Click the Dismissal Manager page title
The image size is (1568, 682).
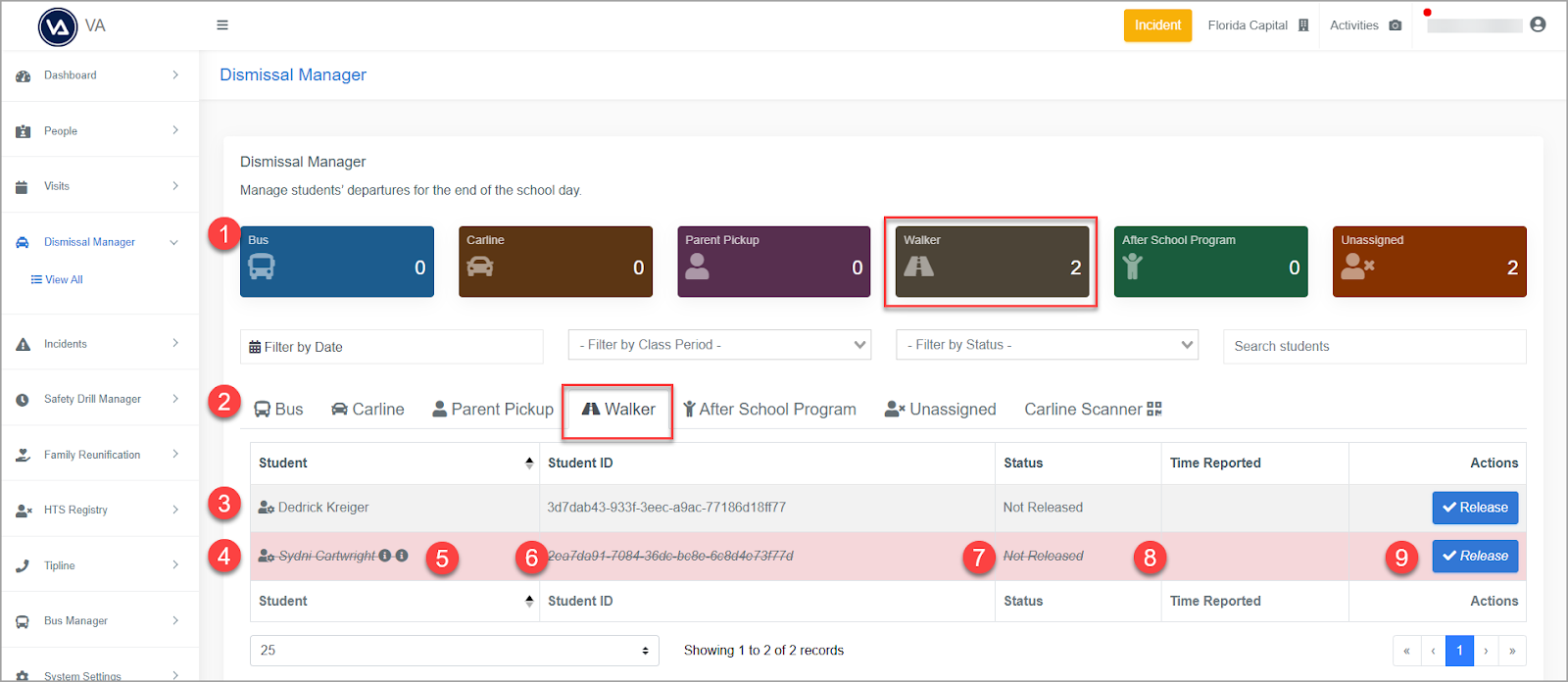293,74
